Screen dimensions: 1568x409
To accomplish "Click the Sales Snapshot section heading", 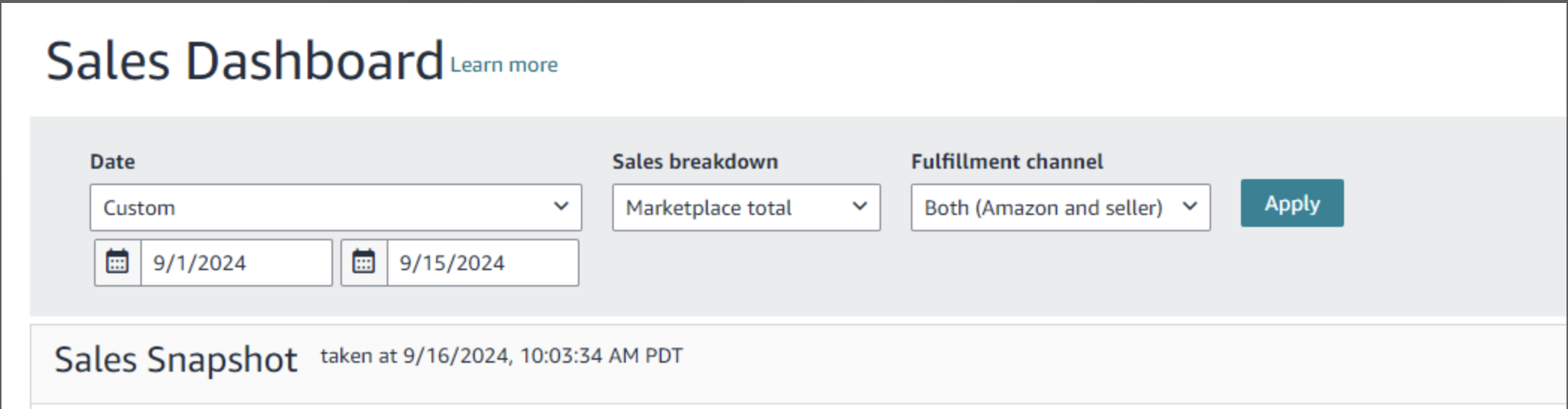I will pos(175,360).
